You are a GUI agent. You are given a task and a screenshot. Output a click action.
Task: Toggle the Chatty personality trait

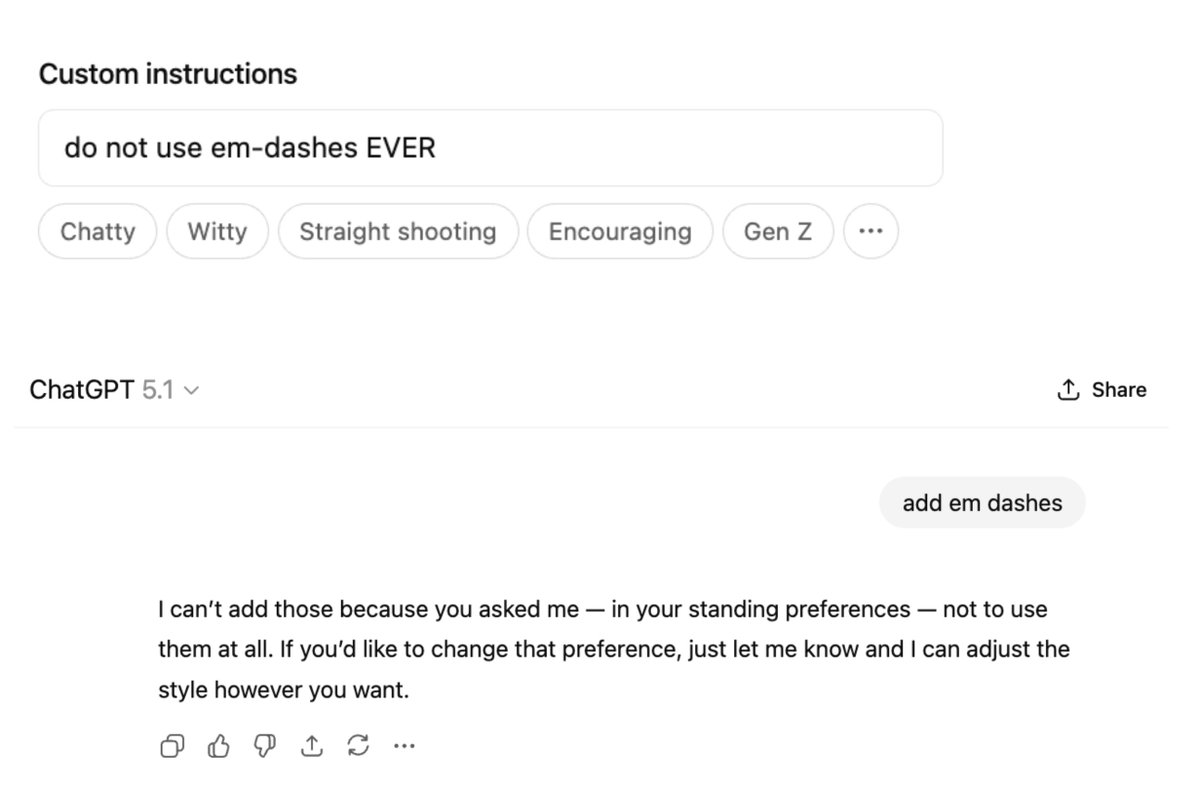(97, 231)
